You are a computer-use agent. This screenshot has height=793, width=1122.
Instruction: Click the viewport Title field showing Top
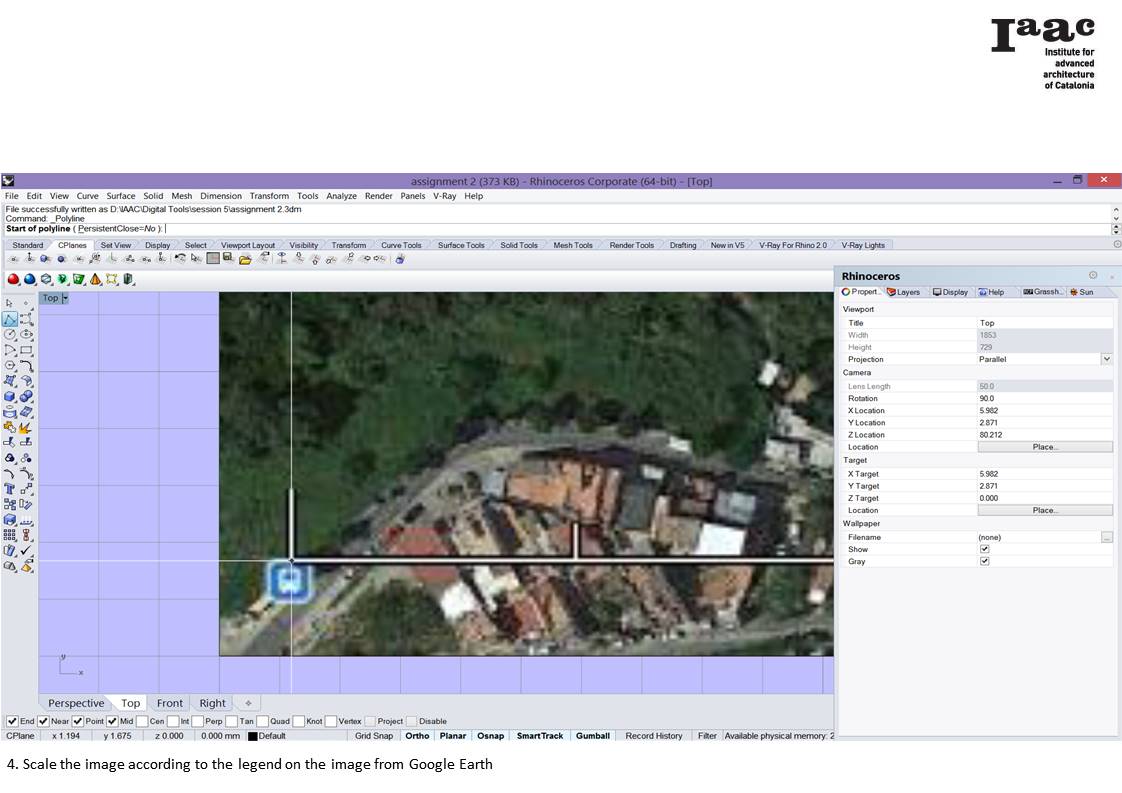[x=1043, y=323]
